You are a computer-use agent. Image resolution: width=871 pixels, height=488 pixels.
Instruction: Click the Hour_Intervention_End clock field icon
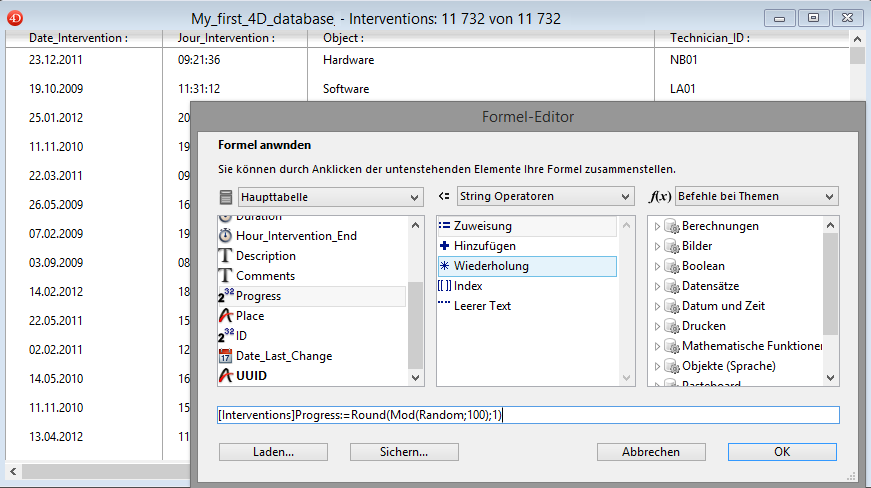point(225,236)
